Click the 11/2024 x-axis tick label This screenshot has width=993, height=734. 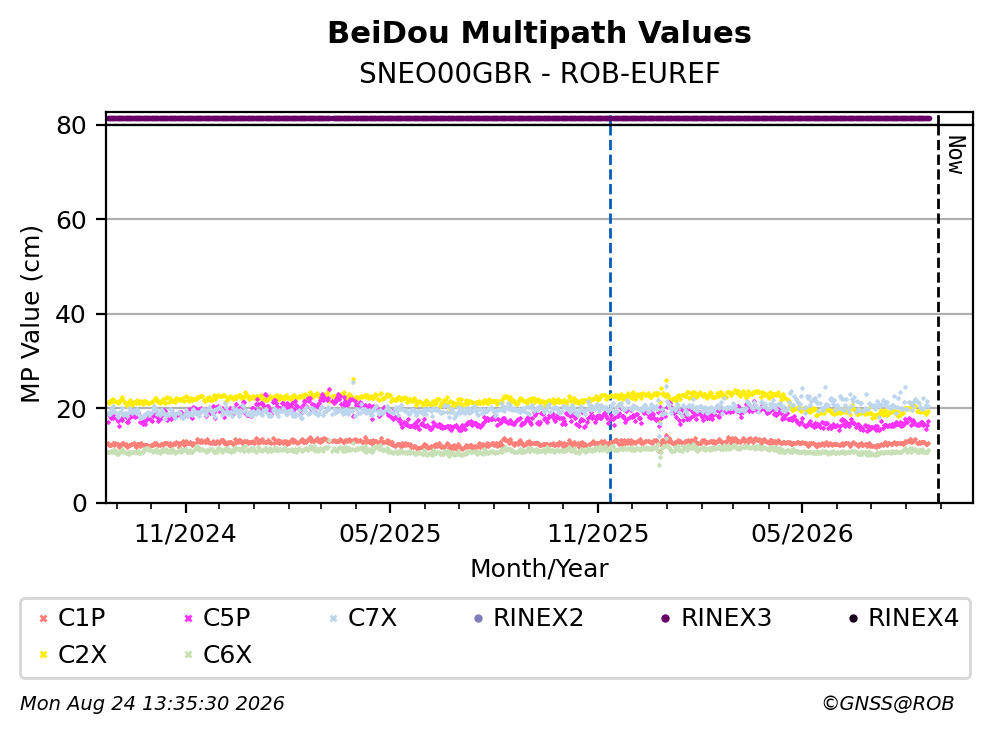185,534
